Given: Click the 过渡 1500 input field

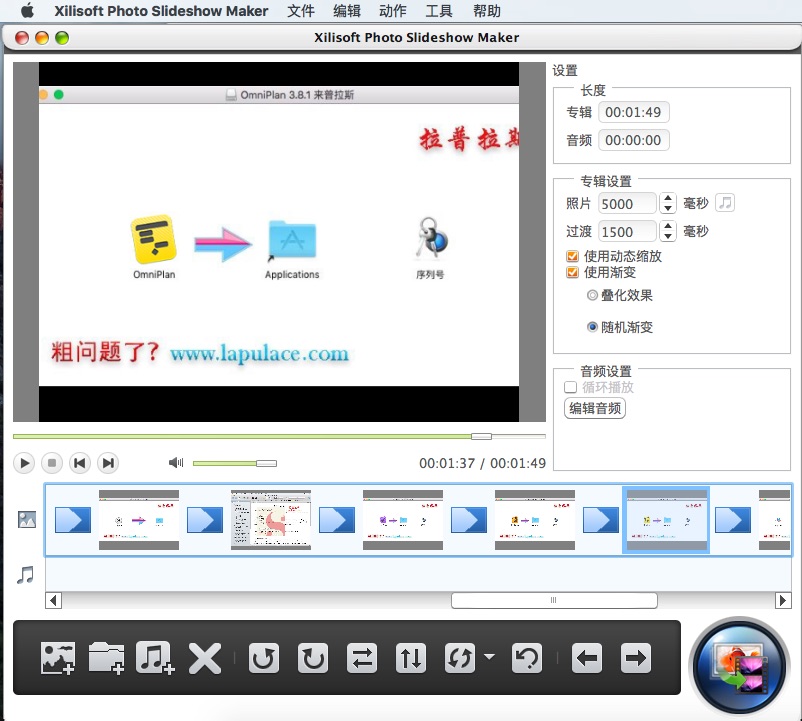Looking at the screenshot, I should click(x=627, y=232).
